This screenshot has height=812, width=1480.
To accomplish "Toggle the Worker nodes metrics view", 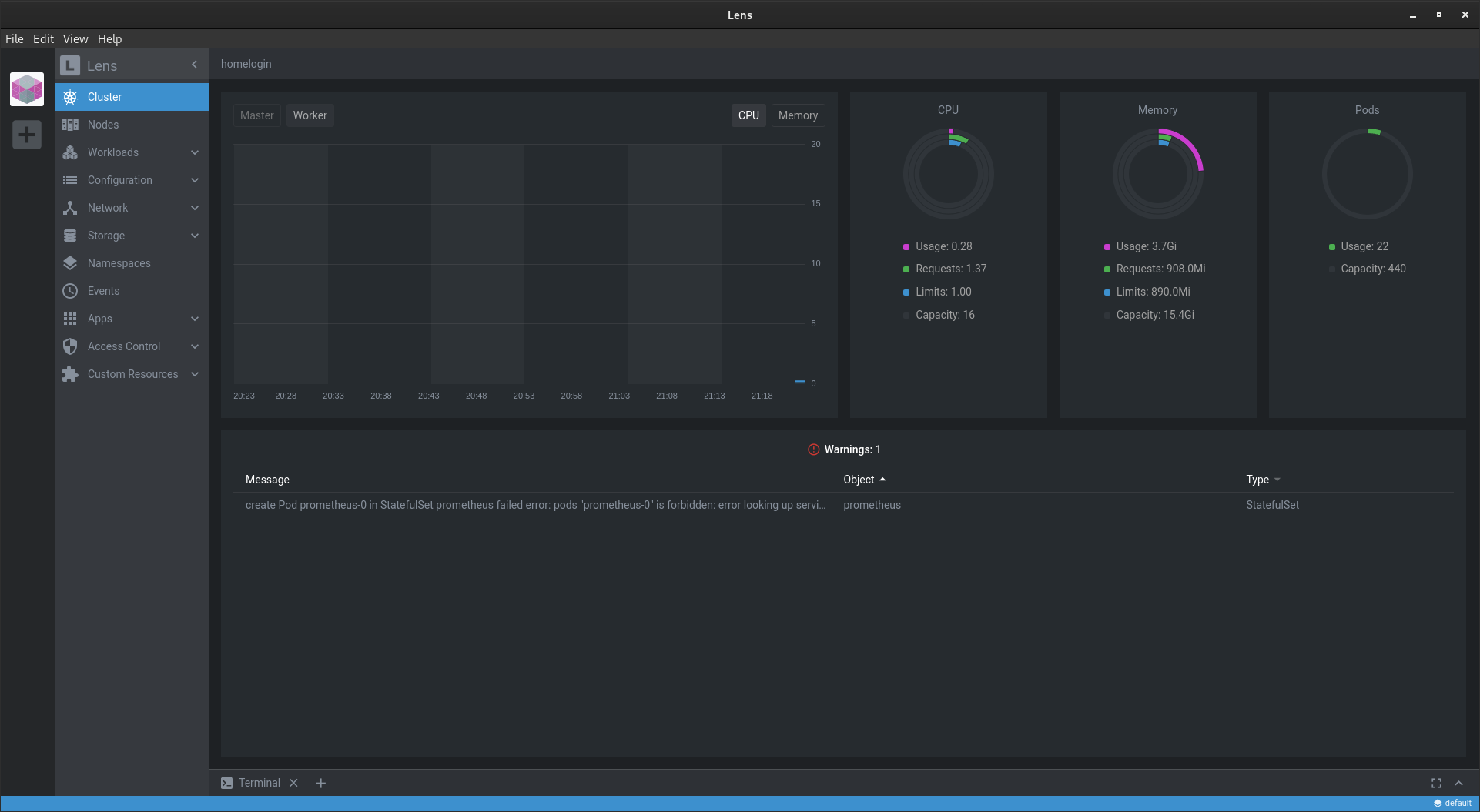I will pos(310,115).
